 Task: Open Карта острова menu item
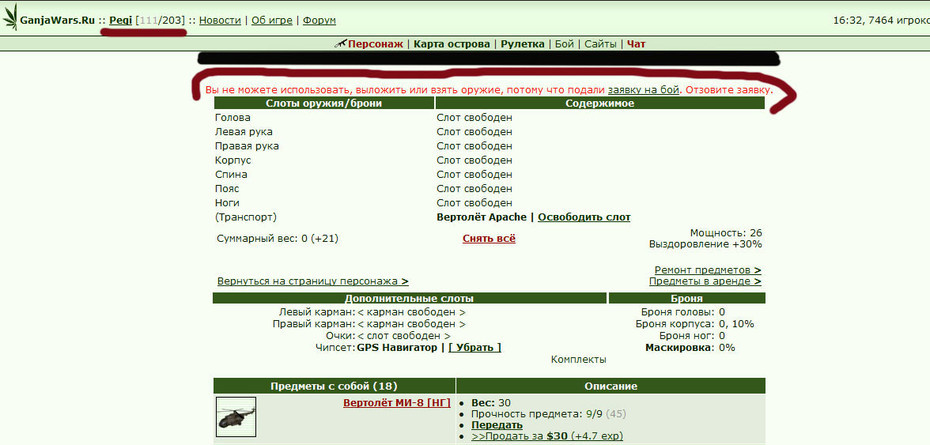coord(452,44)
